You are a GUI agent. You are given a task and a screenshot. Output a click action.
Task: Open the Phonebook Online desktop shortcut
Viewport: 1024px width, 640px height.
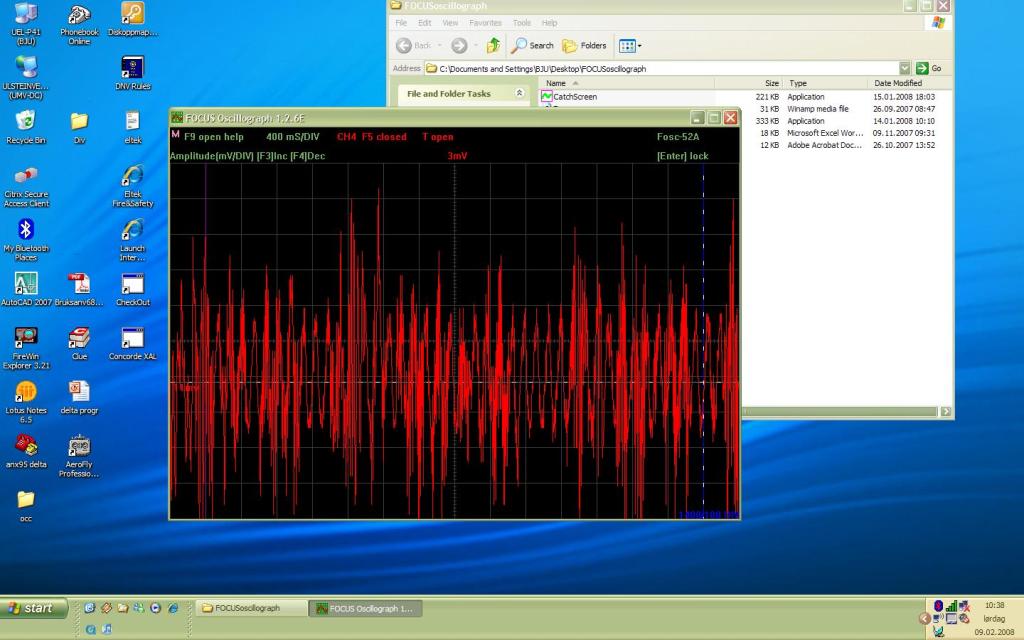pos(79,23)
